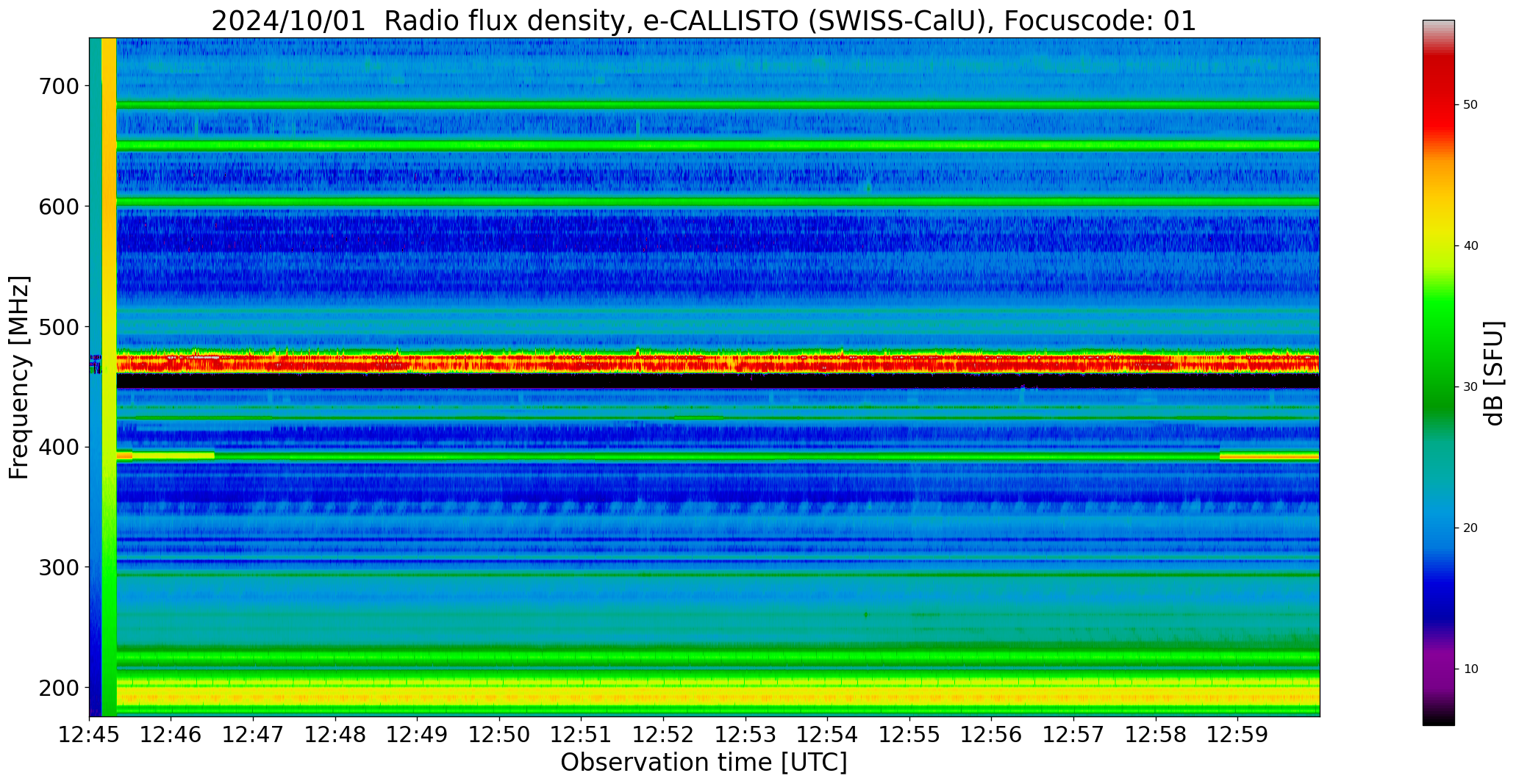Click the 12:52 time tick label

click(664, 735)
